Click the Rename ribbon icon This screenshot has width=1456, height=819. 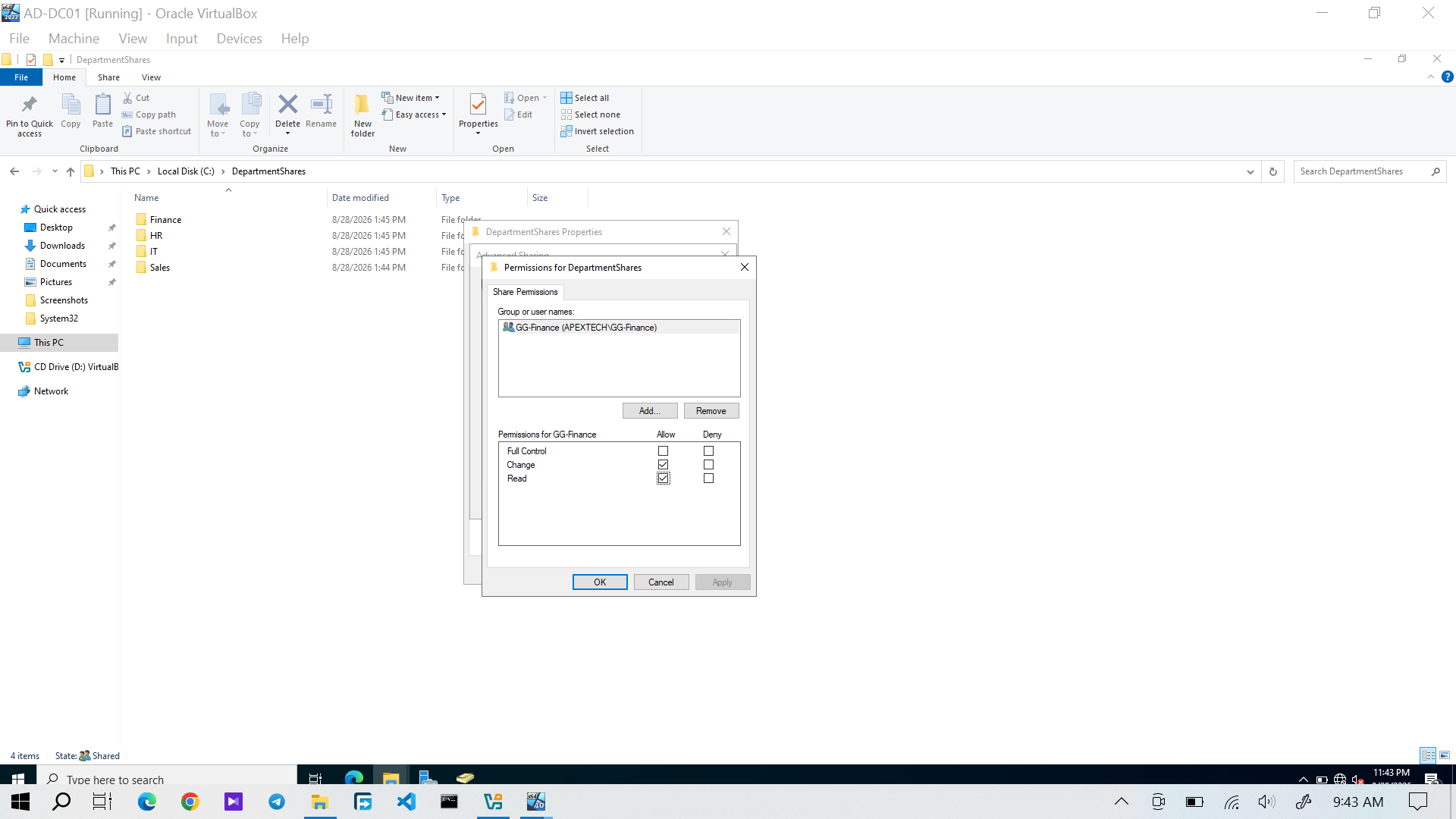click(x=322, y=104)
